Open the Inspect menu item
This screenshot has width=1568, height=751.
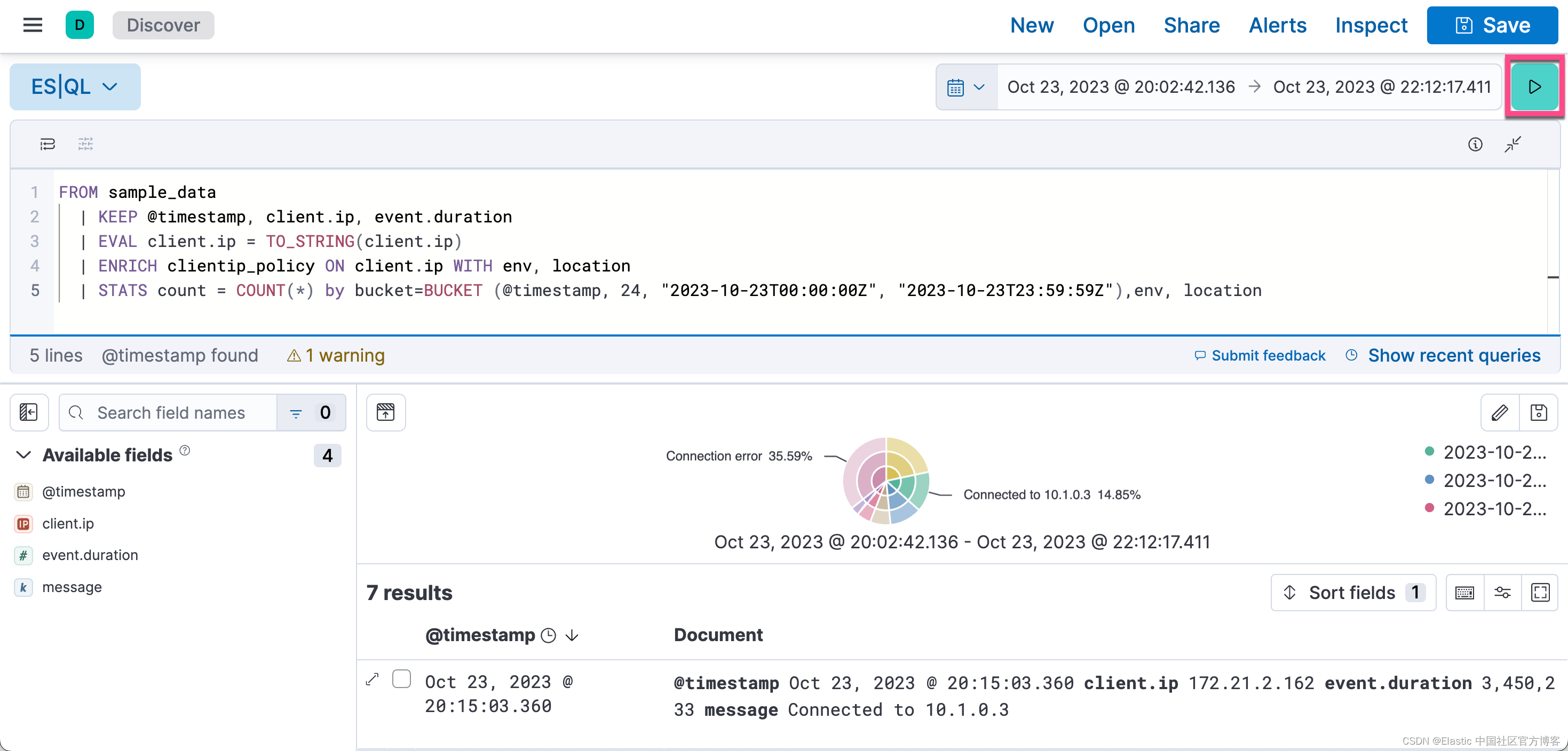[1371, 25]
